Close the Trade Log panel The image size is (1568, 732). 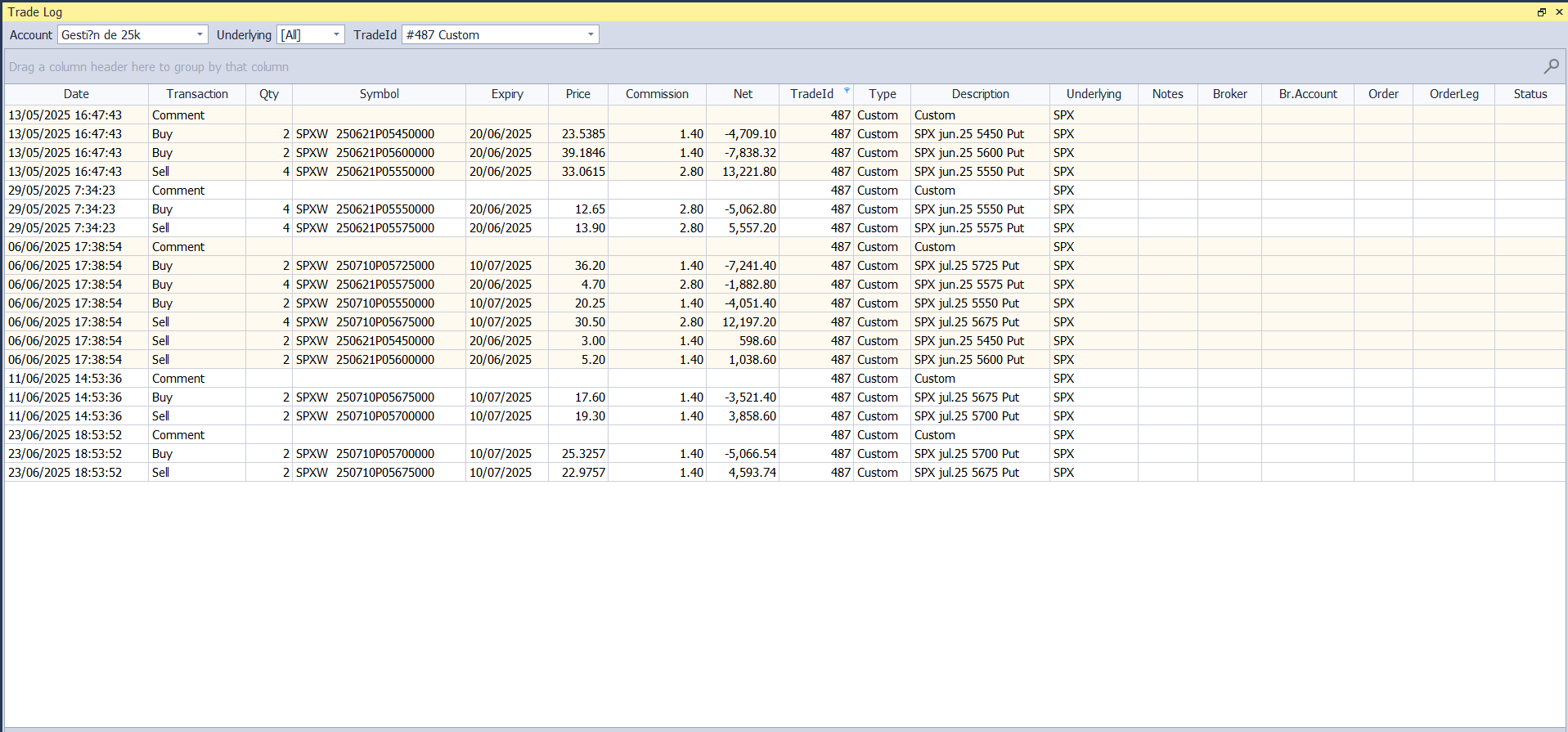(x=1558, y=12)
